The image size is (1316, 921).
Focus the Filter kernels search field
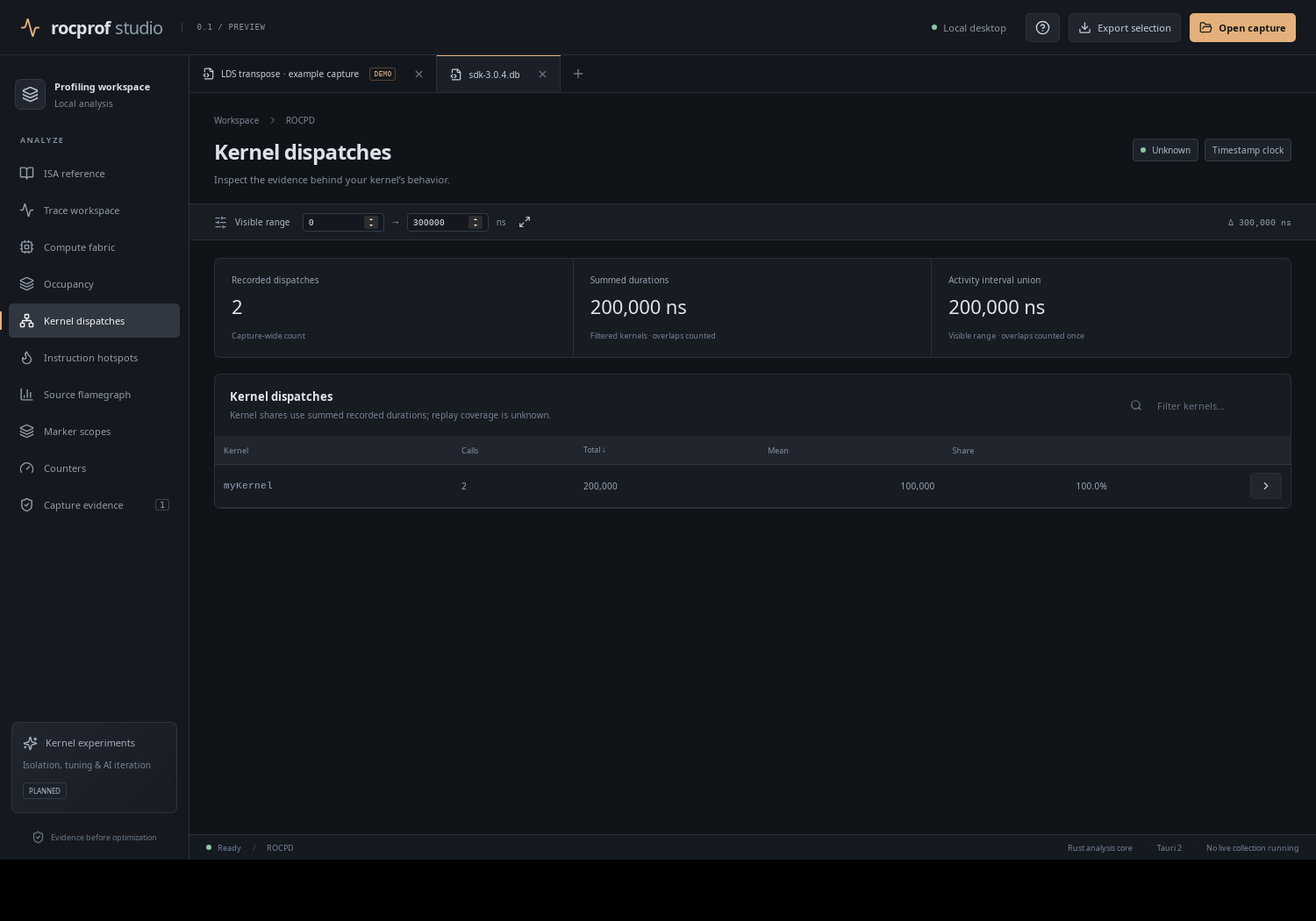[1202, 405]
